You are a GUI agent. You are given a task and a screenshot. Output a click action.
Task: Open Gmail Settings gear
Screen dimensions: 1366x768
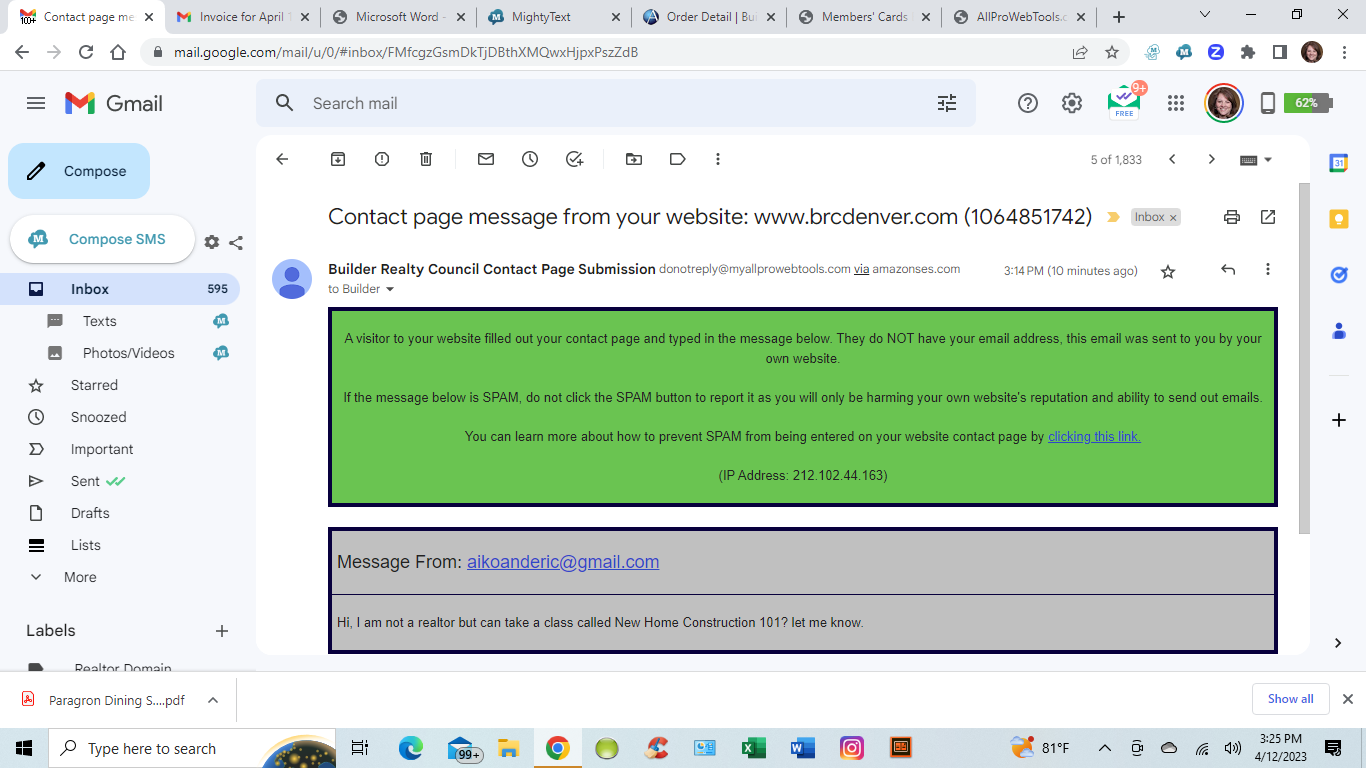(x=1072, y=103)
